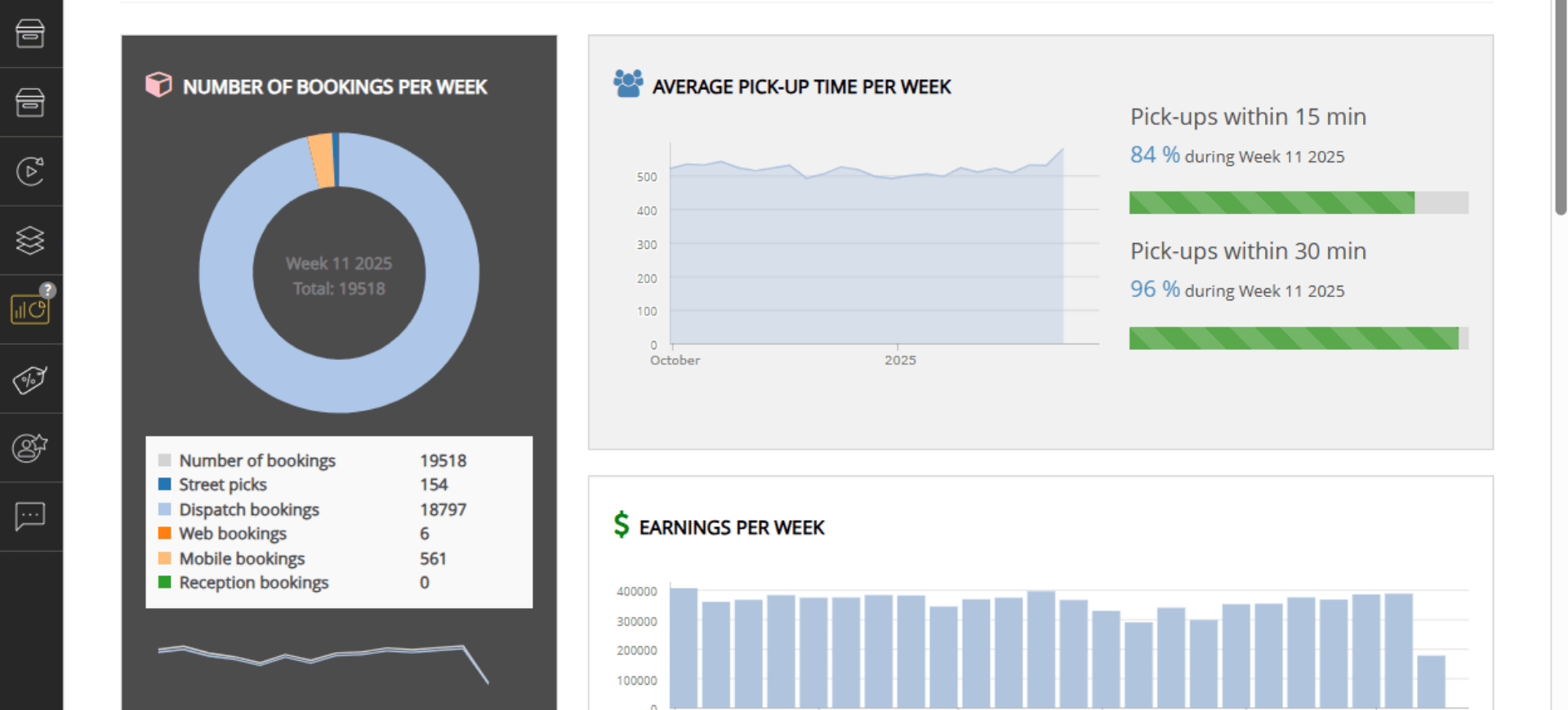This screenshot has height=710, width=1568.
Task: Open the discount percent tag sidebar icon
Action: 30,379
